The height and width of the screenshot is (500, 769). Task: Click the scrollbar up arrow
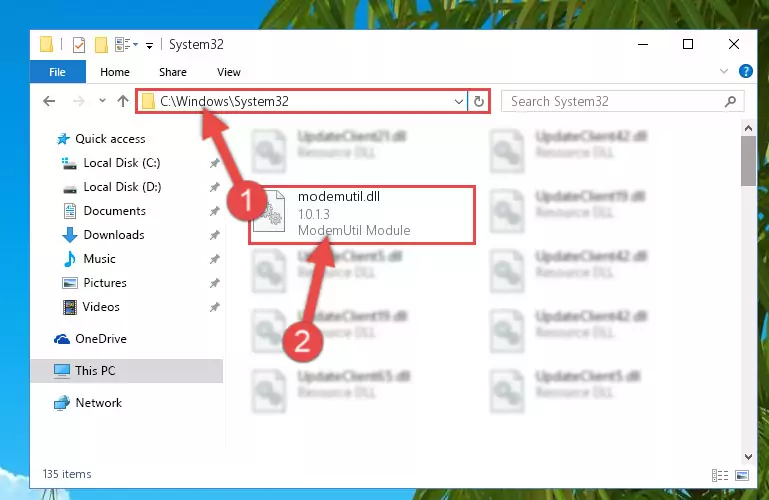(748, 128)
